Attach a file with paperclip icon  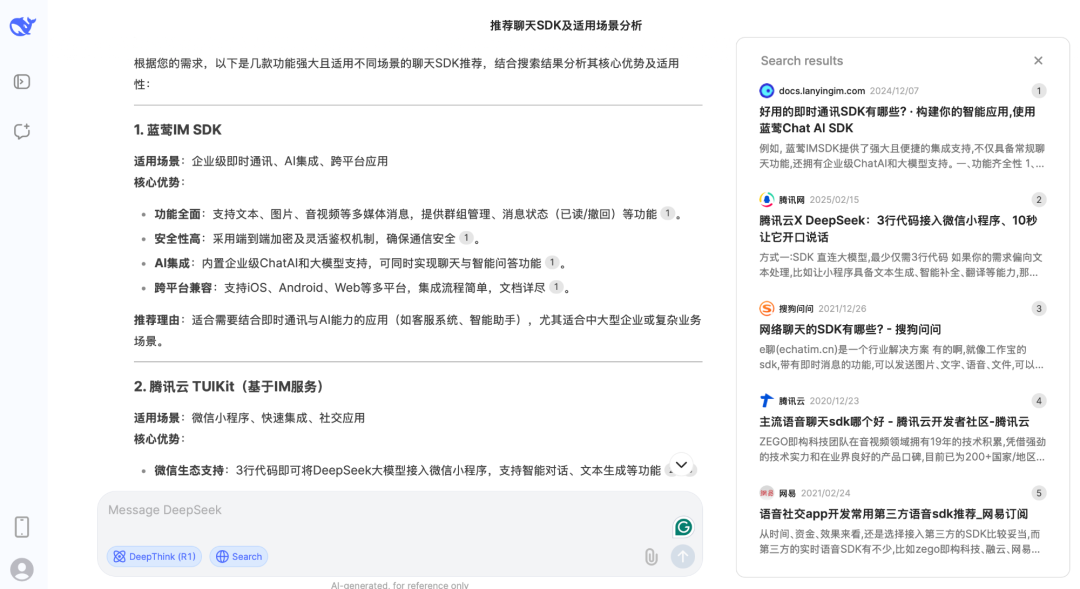pos(651,557)
